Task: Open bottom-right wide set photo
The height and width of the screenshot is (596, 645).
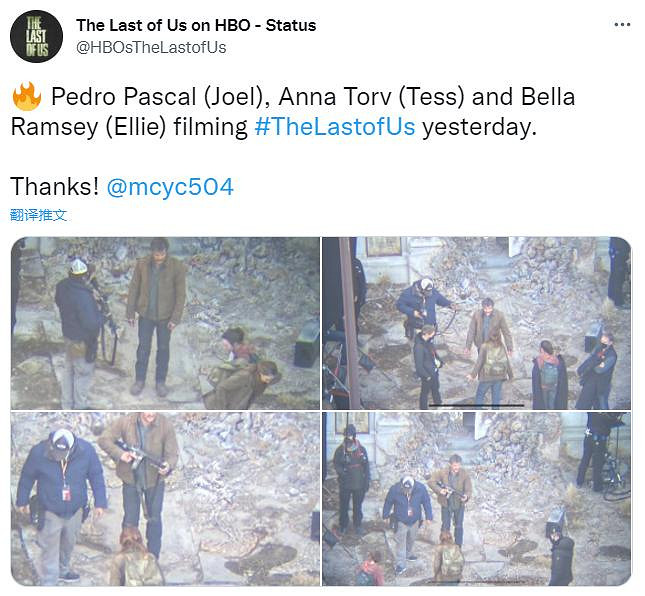Action: point(476,499)
